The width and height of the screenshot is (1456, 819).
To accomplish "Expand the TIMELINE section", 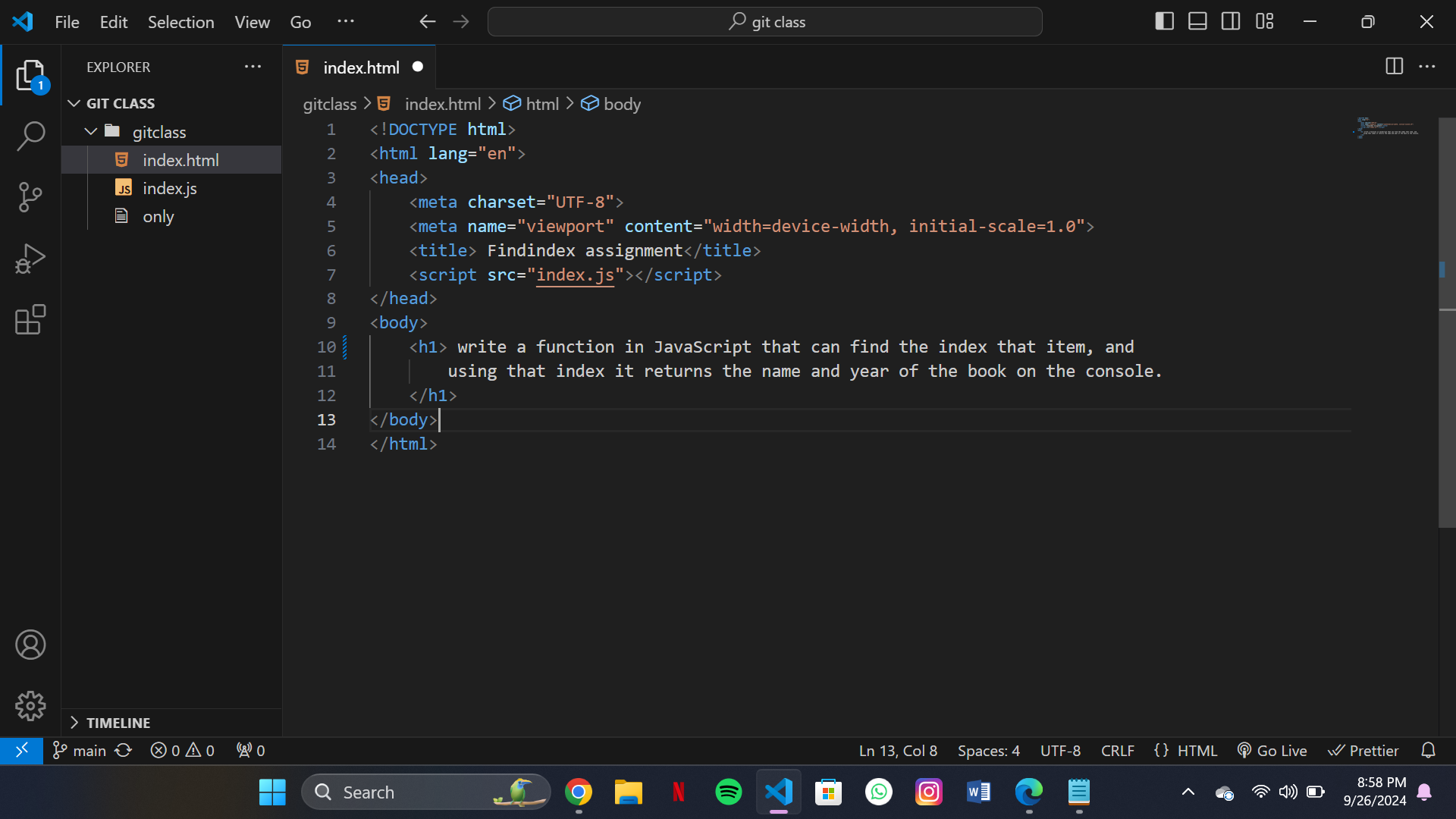I will pyautogui.click(x=75, y=723).
